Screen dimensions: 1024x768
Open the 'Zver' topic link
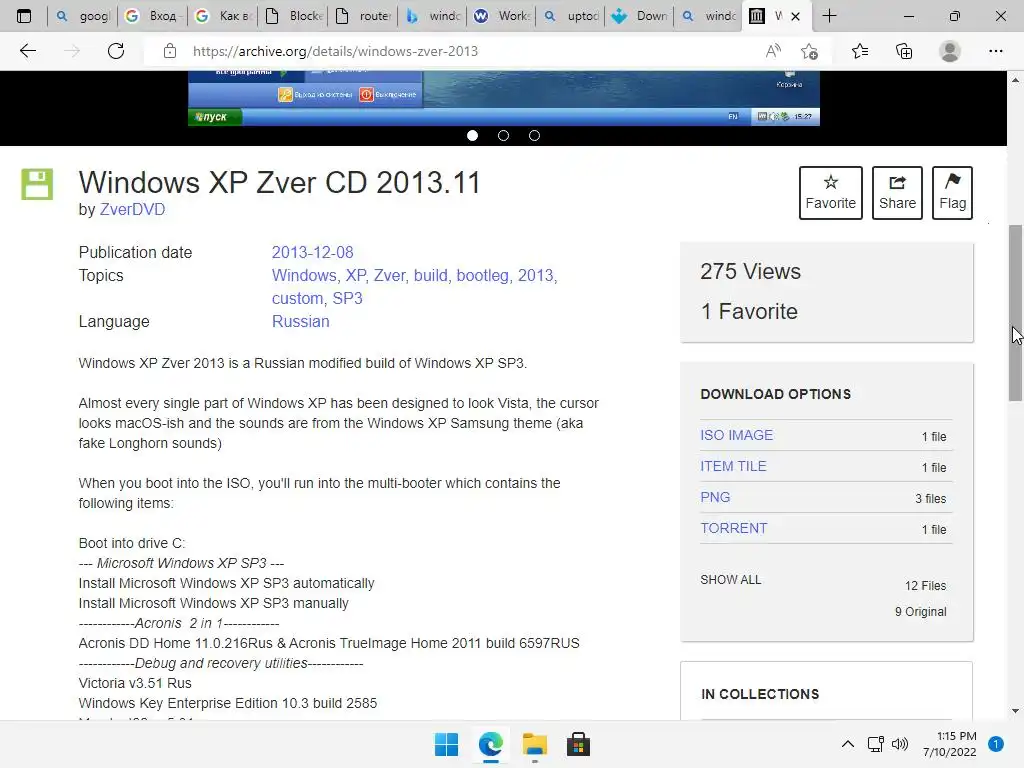391,276
